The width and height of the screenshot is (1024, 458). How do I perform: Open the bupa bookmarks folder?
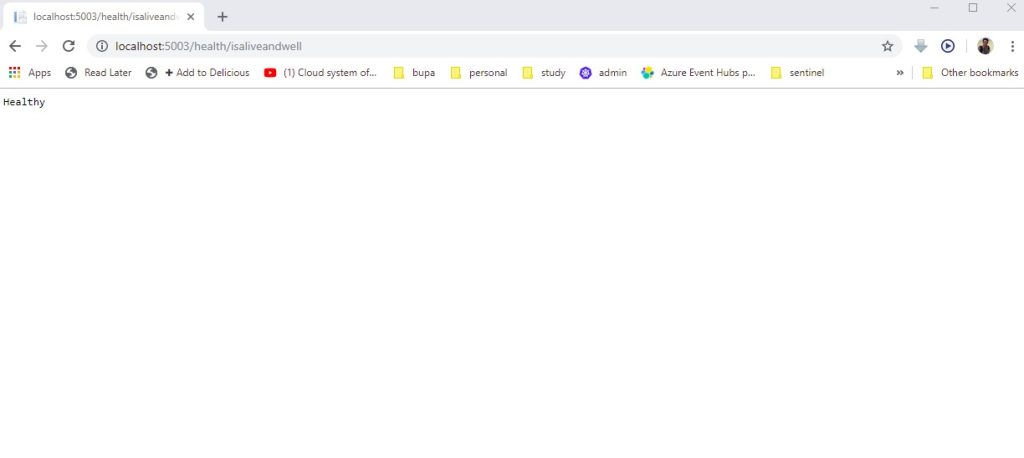pyautogui.click(x=414, y=73)
